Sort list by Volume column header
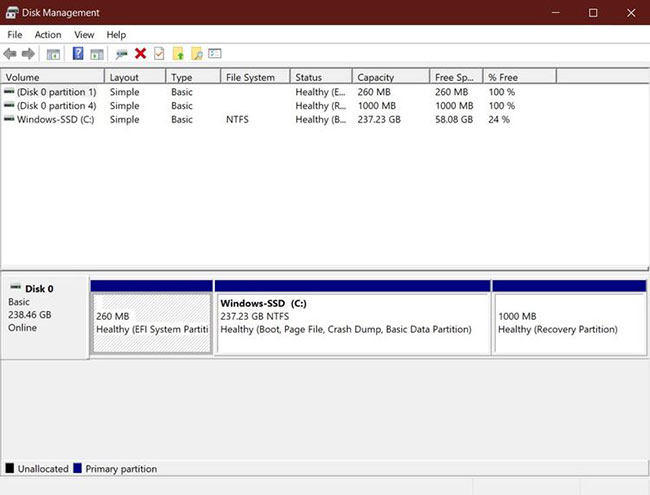650x495 pixels. (52, 77)
